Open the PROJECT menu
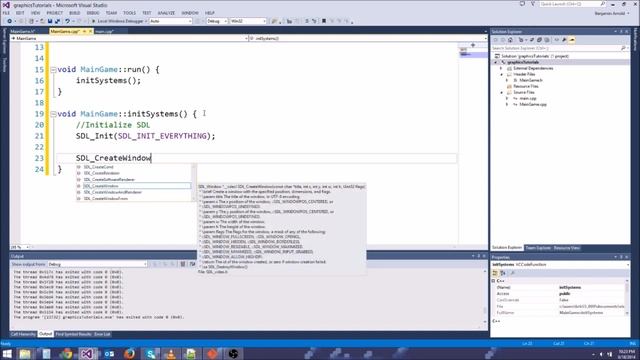 (54, 13)
